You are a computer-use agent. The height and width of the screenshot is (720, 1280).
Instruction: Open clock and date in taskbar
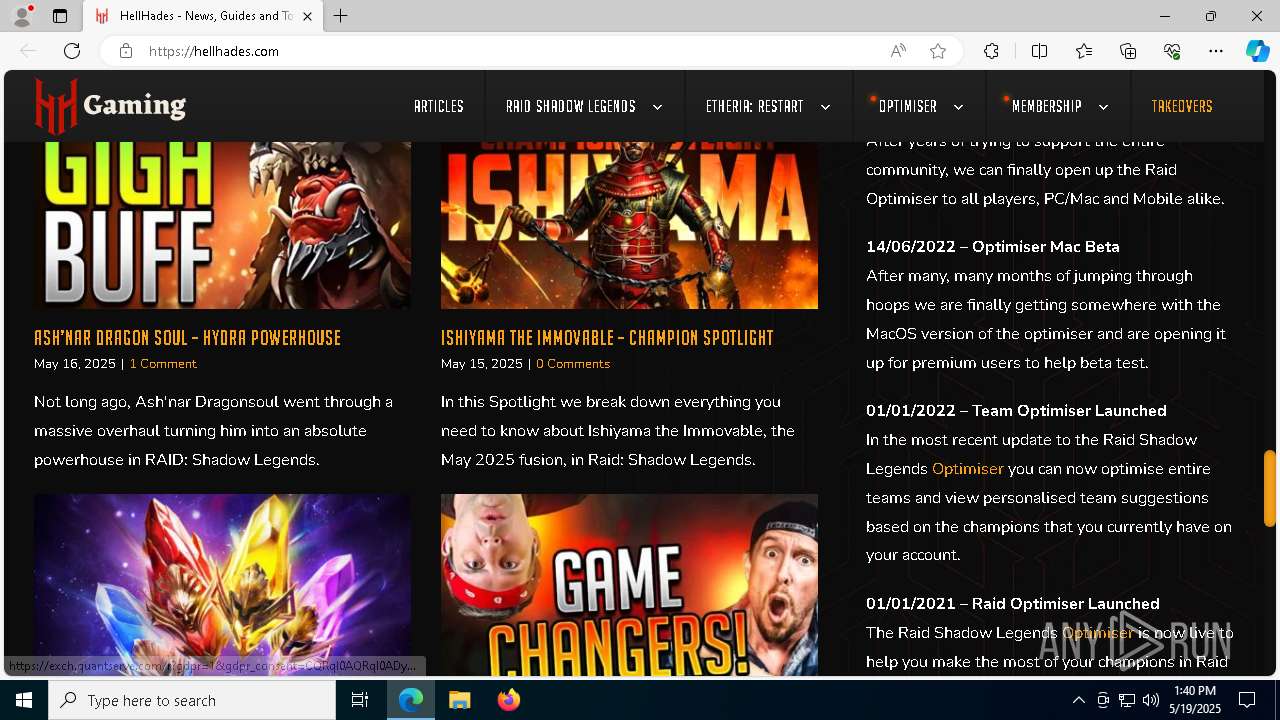pyautogui.click(x=1194, y=700)
